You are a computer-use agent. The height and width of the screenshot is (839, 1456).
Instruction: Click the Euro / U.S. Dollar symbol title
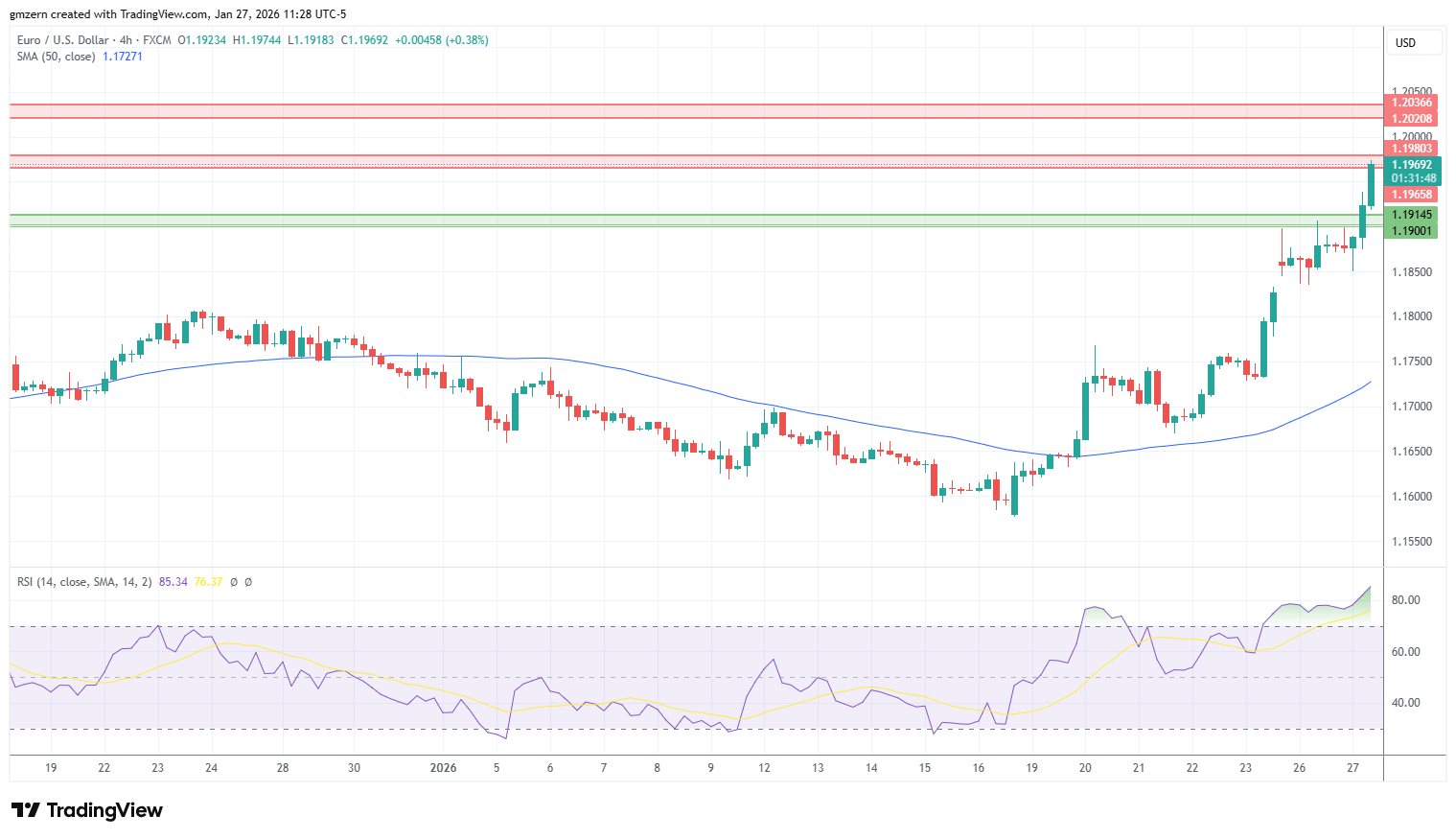pos(63,40)
